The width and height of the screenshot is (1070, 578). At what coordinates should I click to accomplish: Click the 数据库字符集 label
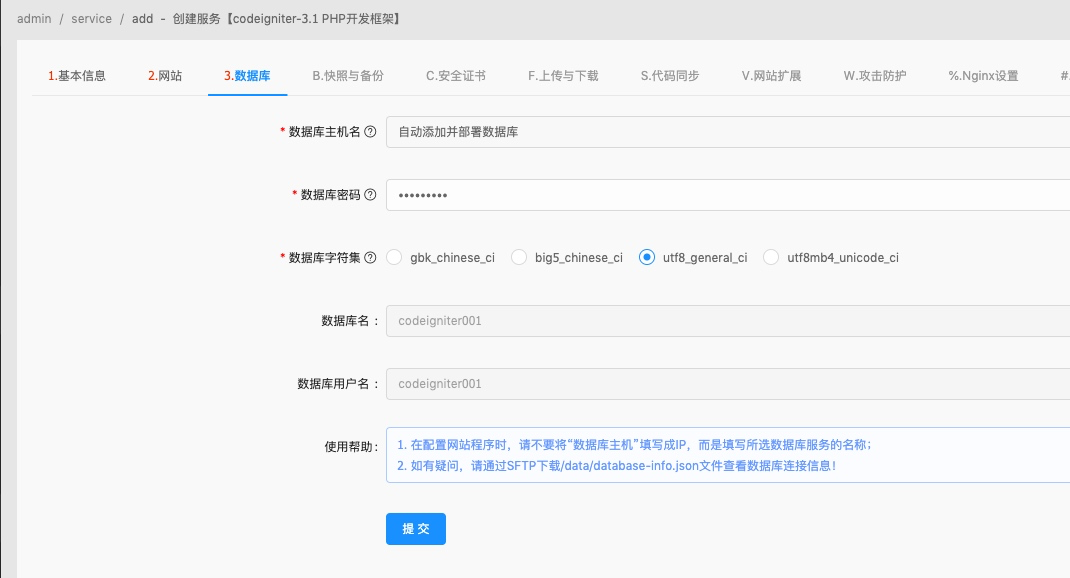tap(324, 257)
